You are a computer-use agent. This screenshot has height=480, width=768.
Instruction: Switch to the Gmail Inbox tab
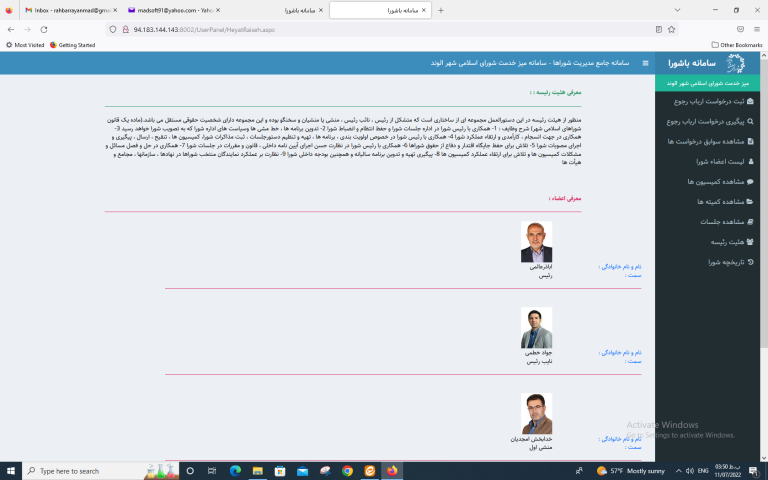[58, 10]
